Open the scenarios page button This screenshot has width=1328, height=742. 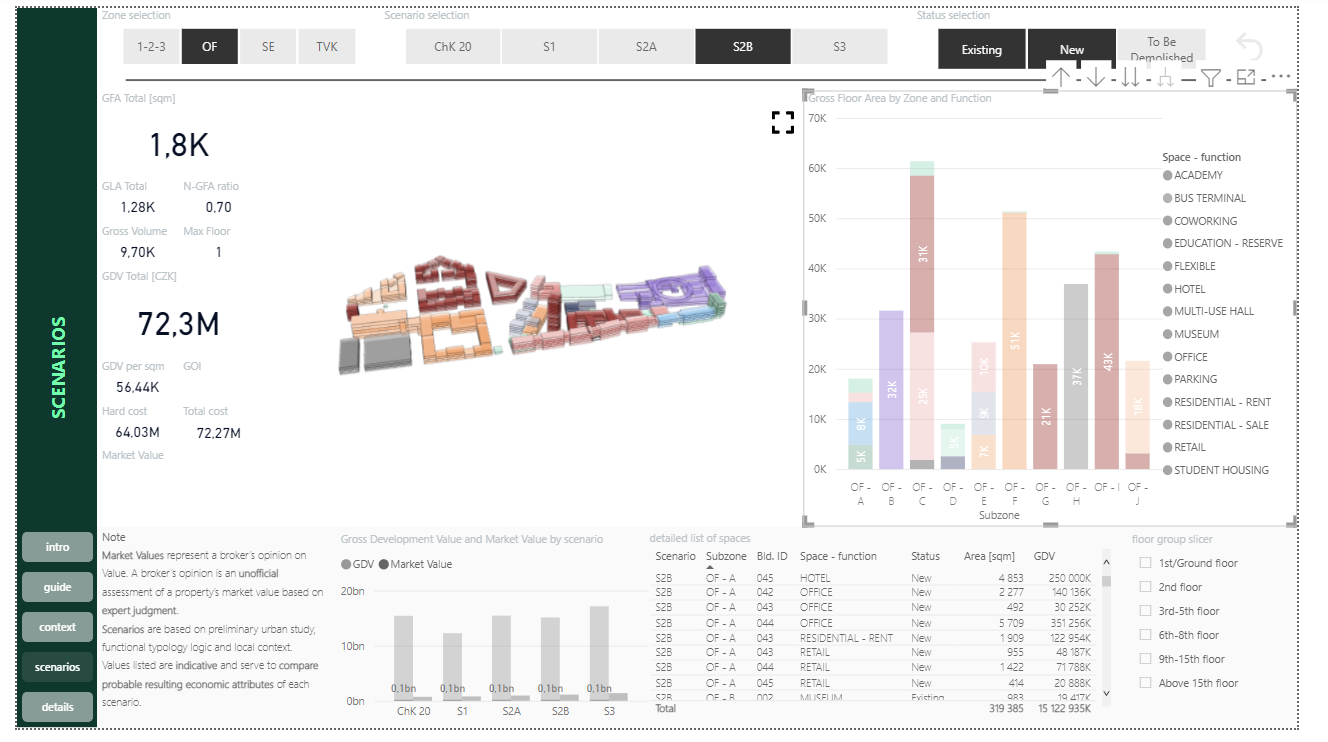[58, 667]
